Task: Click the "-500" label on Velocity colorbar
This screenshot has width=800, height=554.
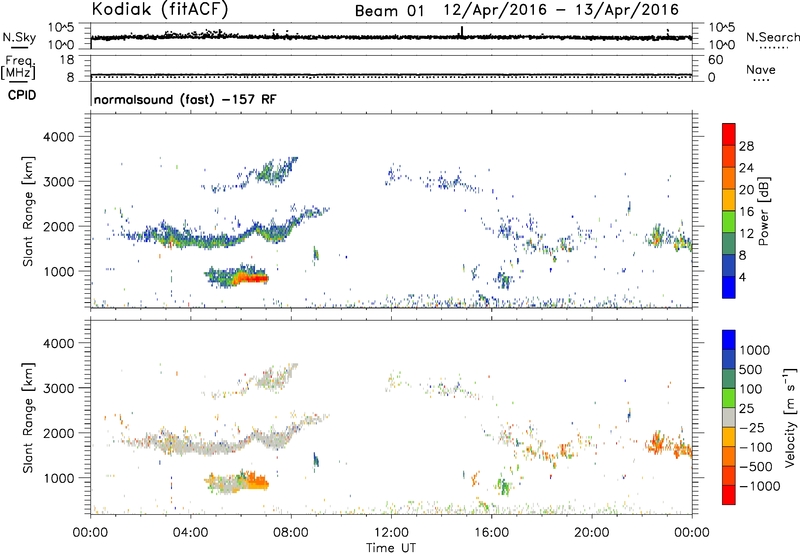Action: click(756, 466)
